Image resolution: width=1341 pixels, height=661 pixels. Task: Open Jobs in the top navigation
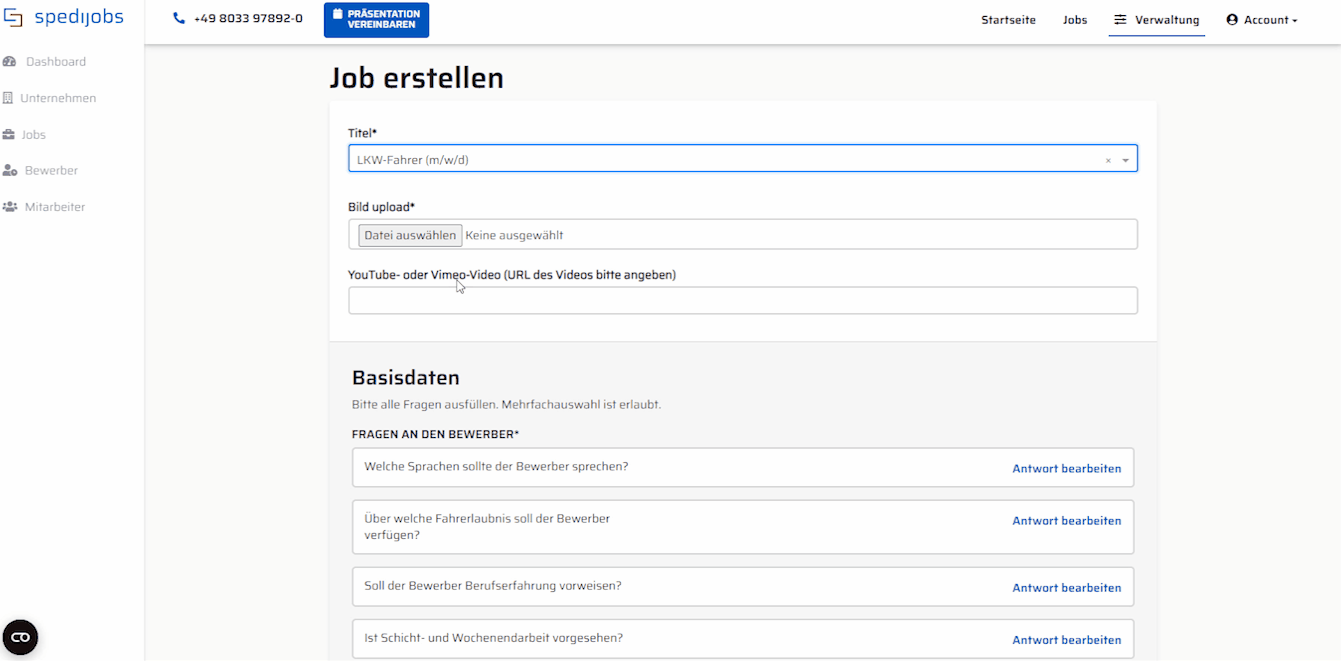(1075, 20)
